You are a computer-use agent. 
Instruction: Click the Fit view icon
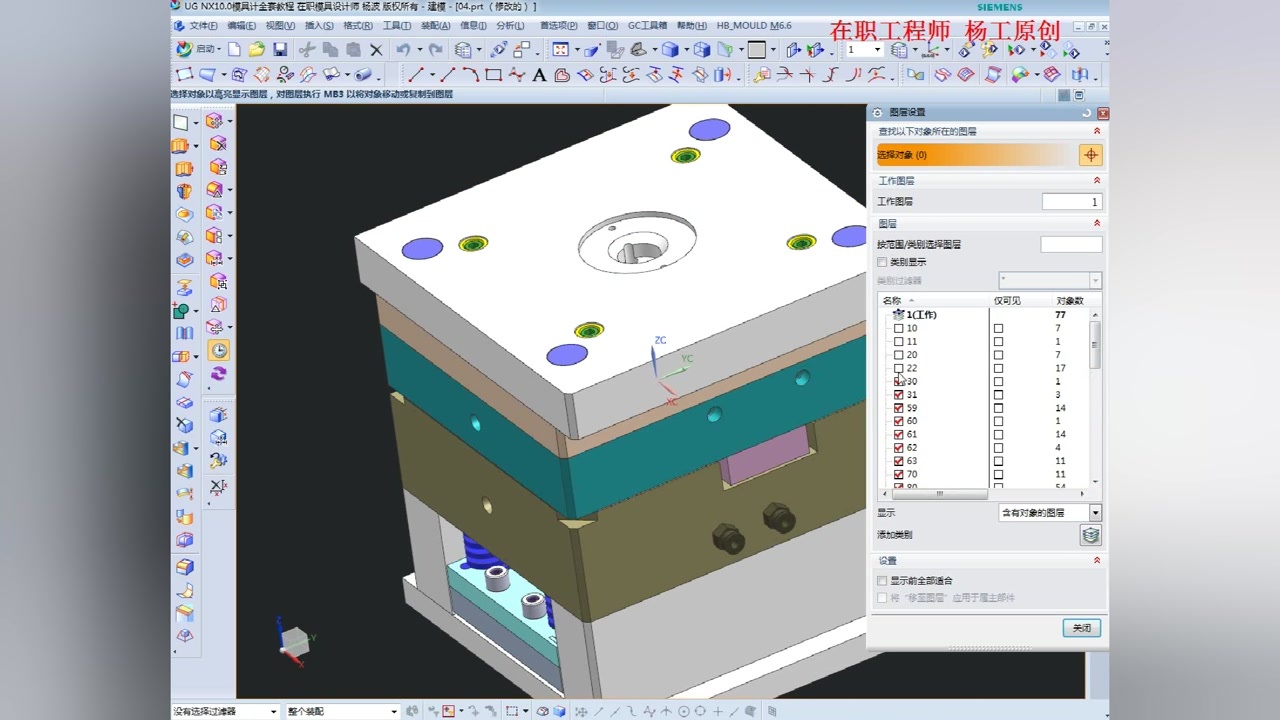(x=561, y=49)
